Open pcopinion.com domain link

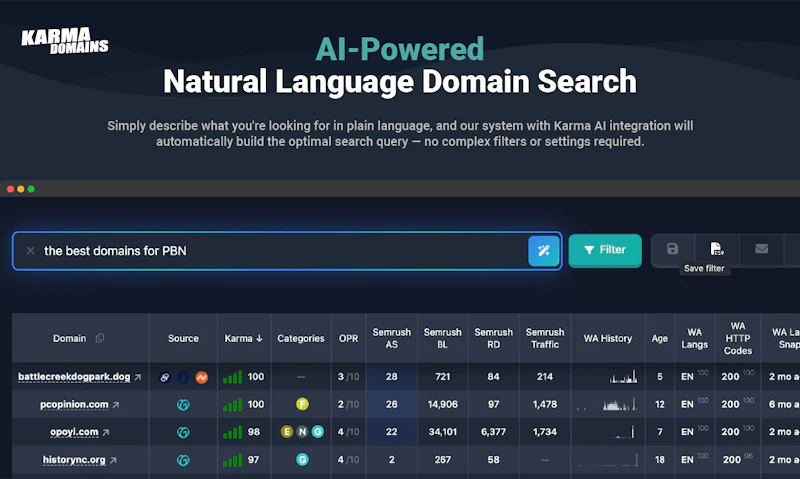click(74, 404)
